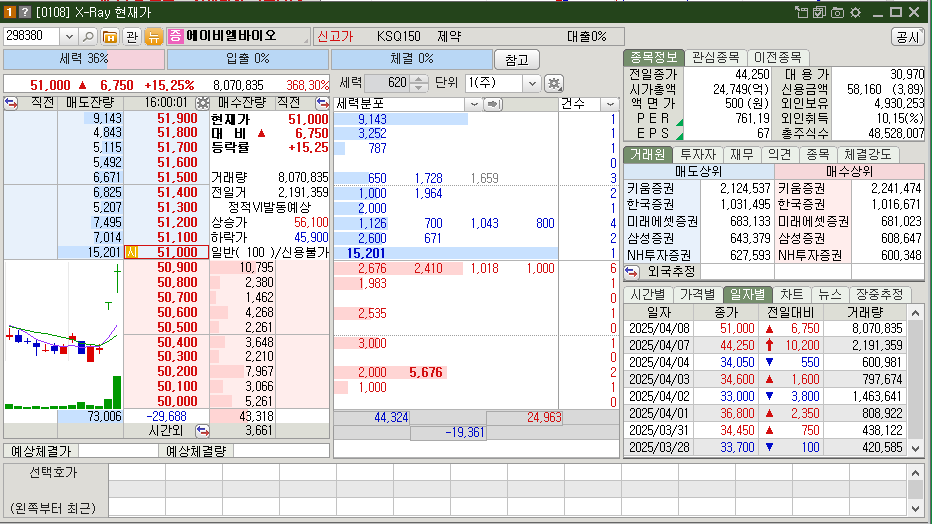Switch to the 이전종목 tab
932x524 pixels.
coord(777,57)
